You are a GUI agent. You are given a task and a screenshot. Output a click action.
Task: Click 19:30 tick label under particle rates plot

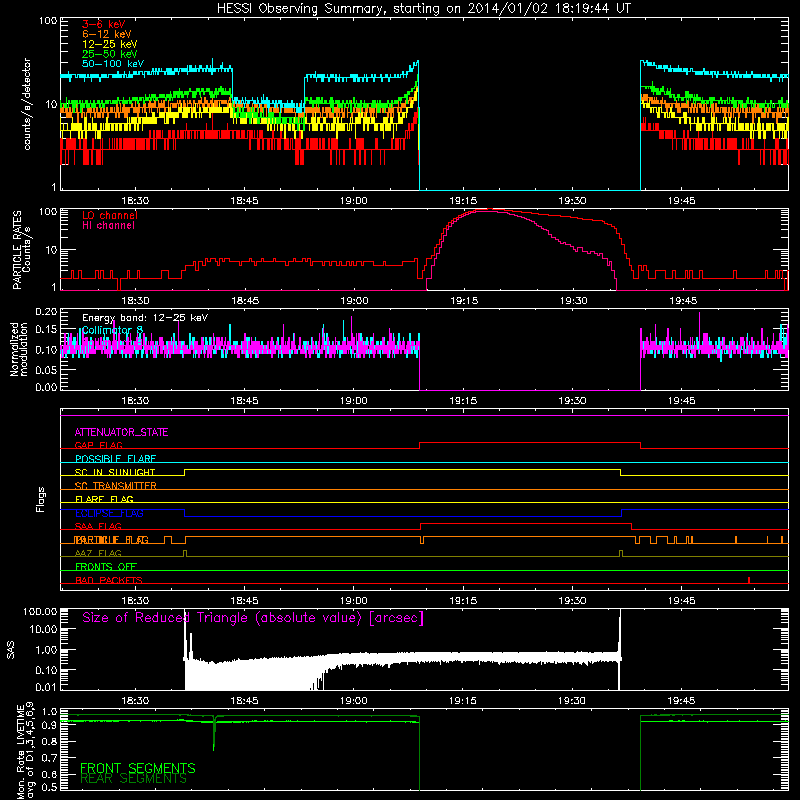[x=572, y=301]
